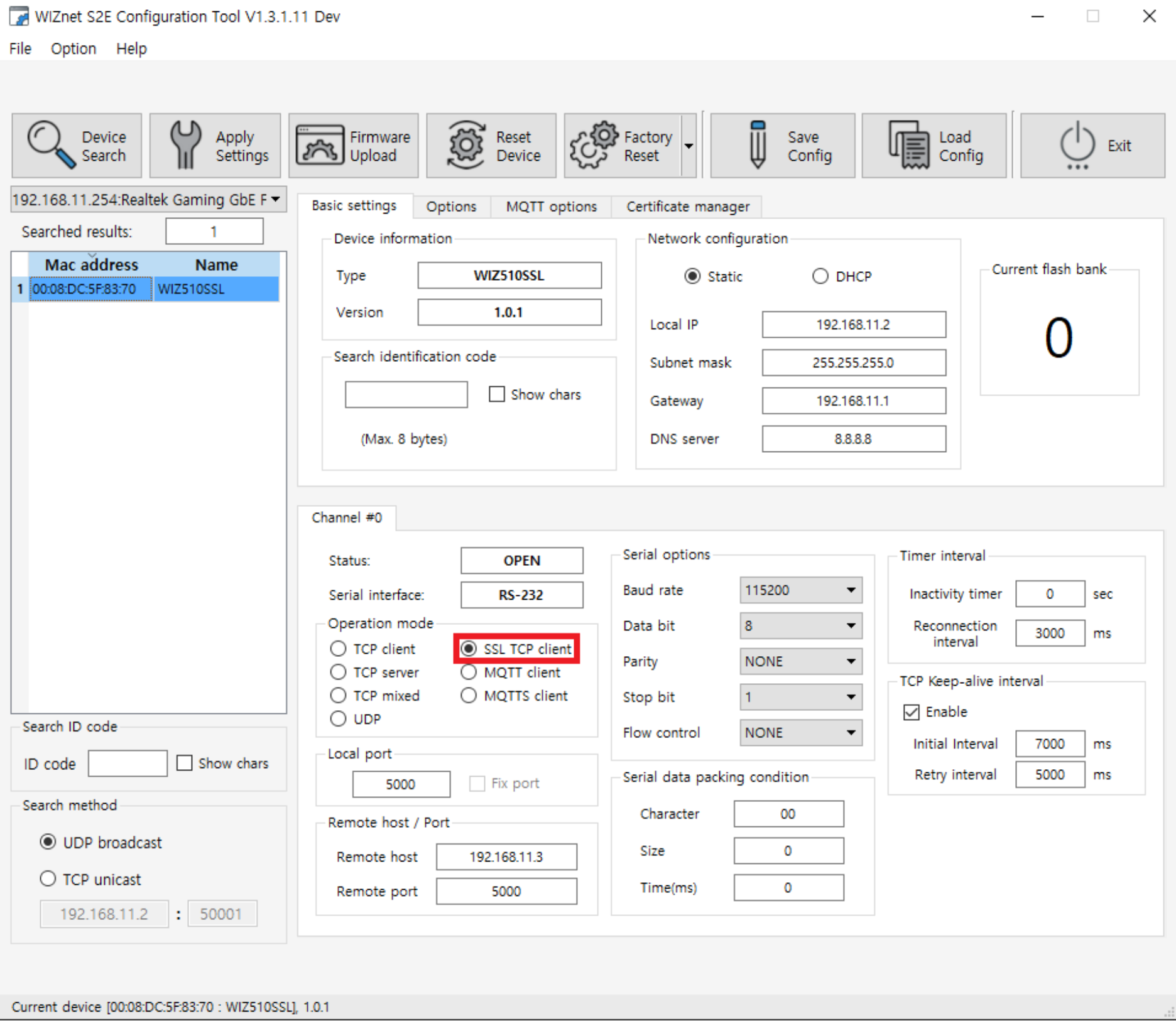The height and width of the screenshot is (1021, 1176).
Task: Click the WIZnet app icon in title bar
Action: 19,16
